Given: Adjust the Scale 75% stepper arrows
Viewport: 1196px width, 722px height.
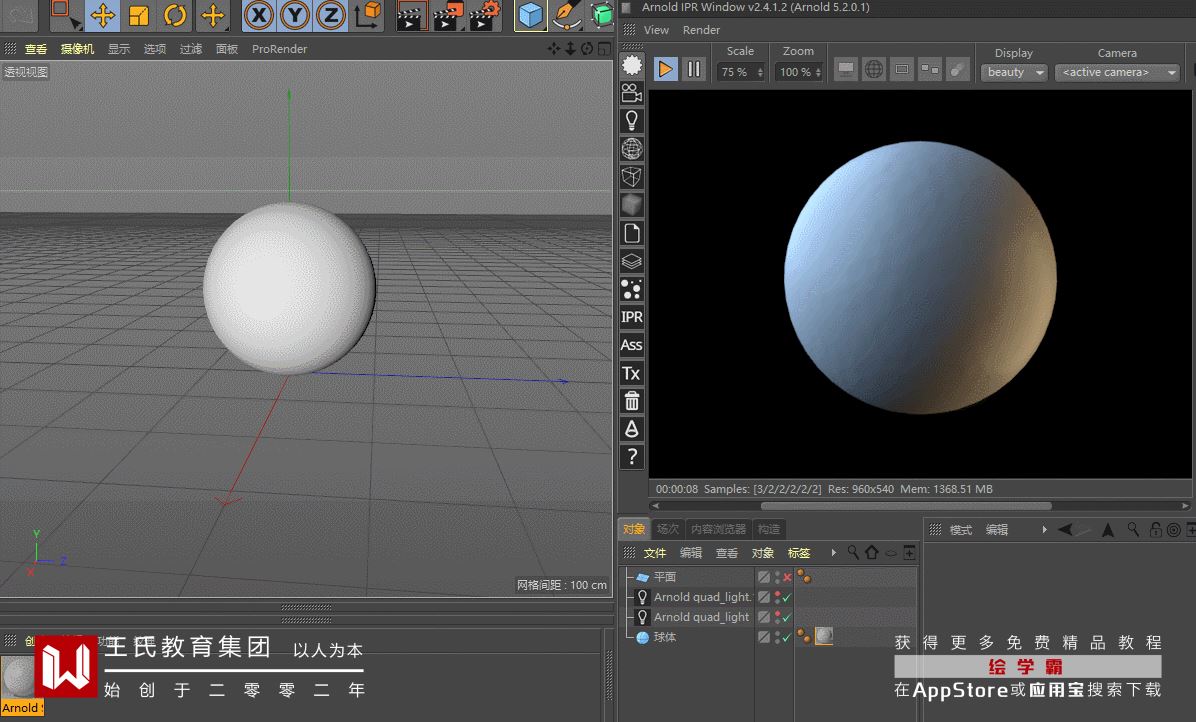Looking at the screenshot, I should [760, 72].
